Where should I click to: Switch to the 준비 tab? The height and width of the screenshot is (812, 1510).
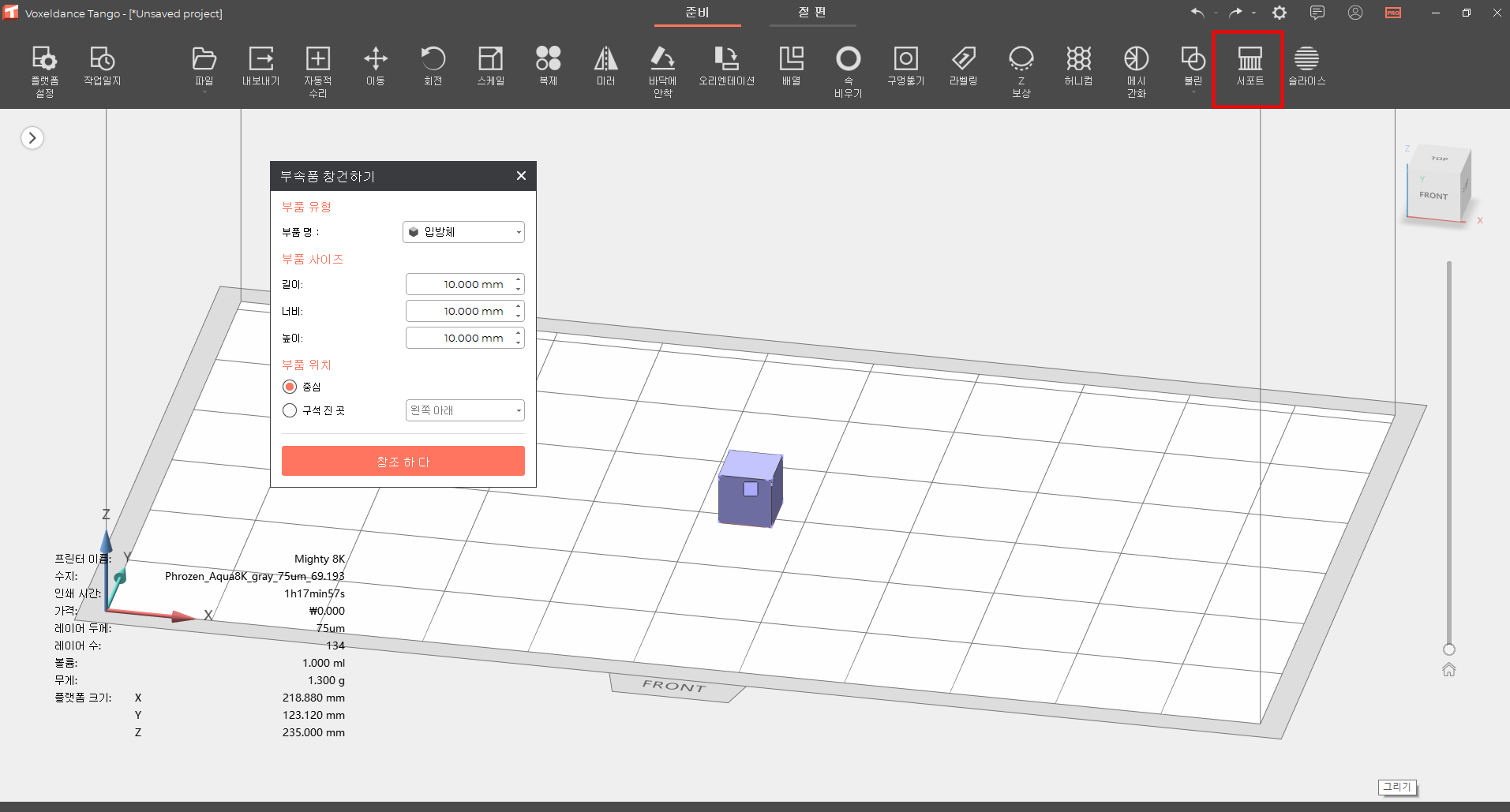click(x=697, y=13)
